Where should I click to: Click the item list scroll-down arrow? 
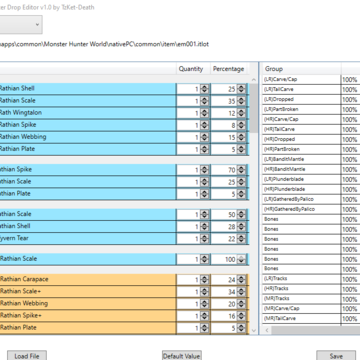(x=253, y=331)
